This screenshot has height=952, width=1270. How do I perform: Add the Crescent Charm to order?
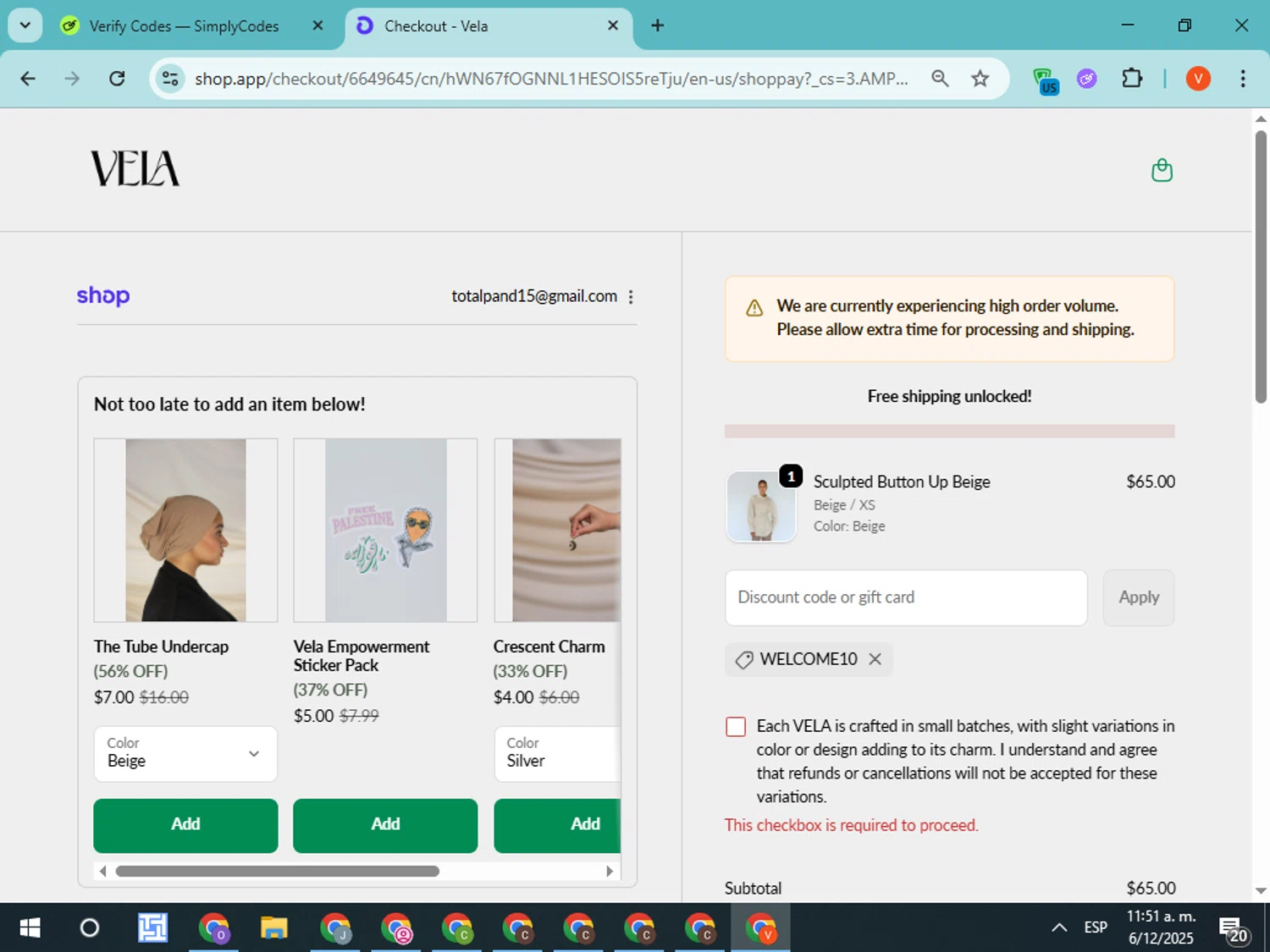[x=557, y=825]
